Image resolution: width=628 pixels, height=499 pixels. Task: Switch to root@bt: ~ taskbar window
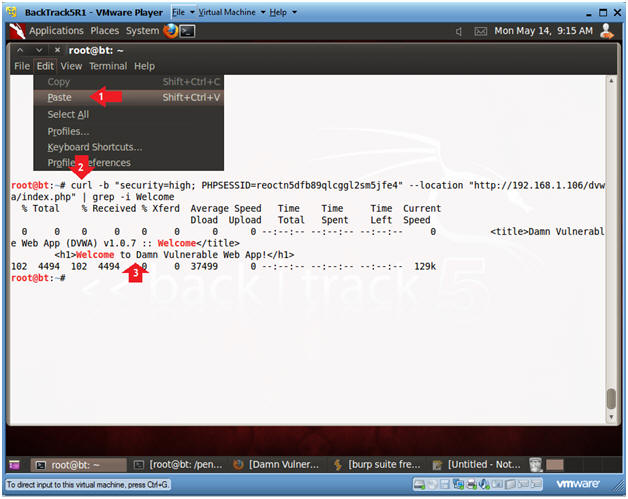click(78, 465)
